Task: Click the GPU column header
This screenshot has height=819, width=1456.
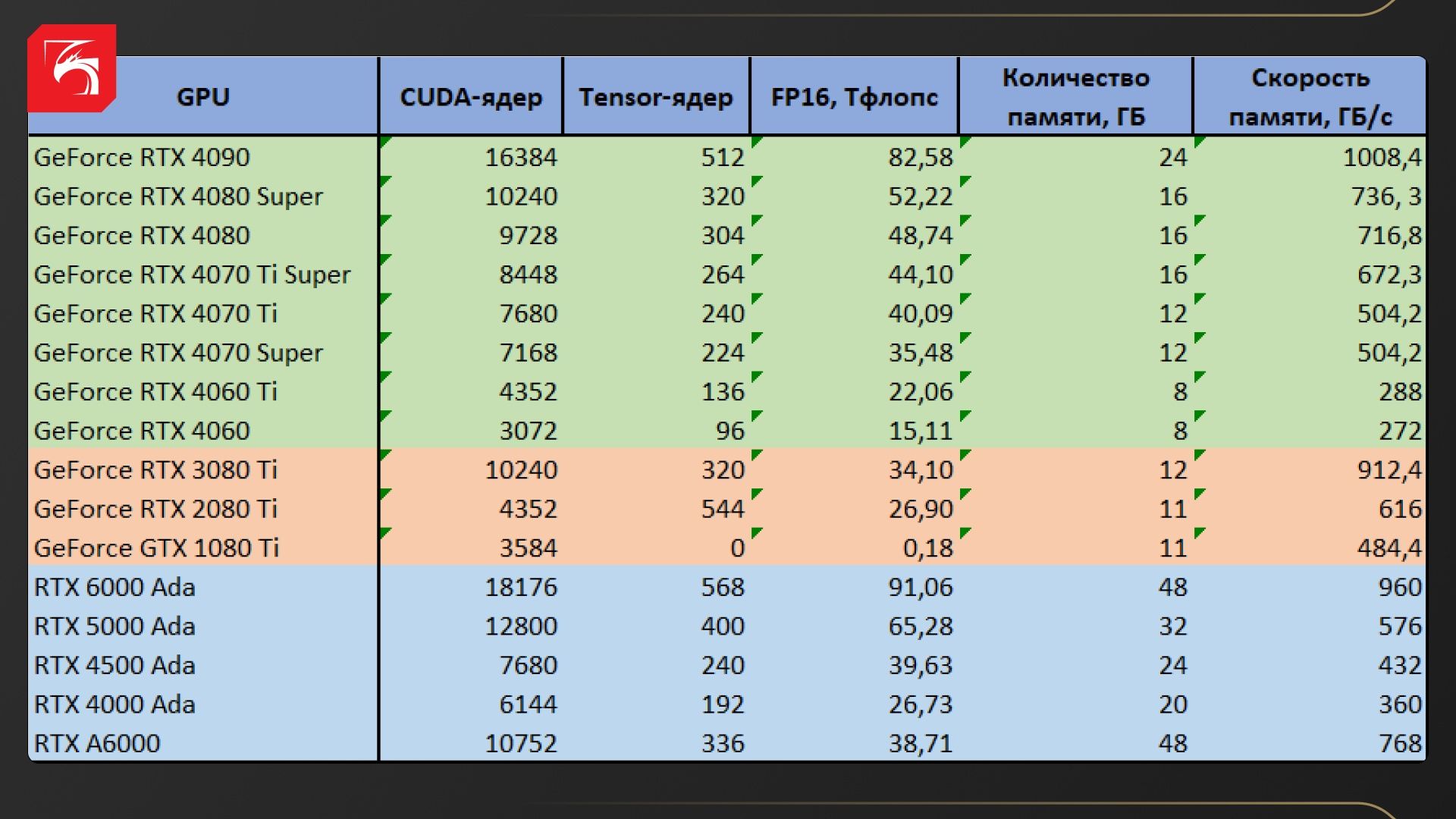Action: coord(203,97)
